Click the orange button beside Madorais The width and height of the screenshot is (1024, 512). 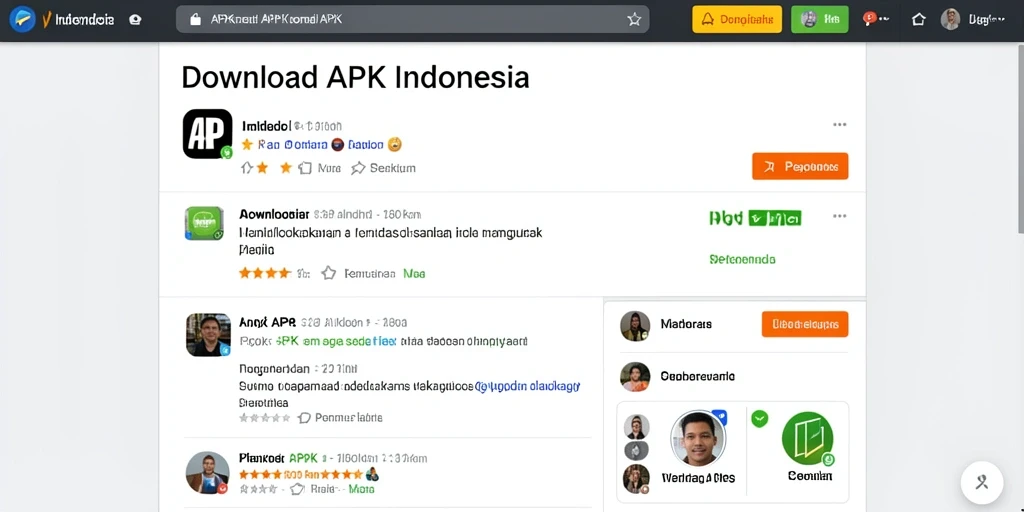[805, 324]
